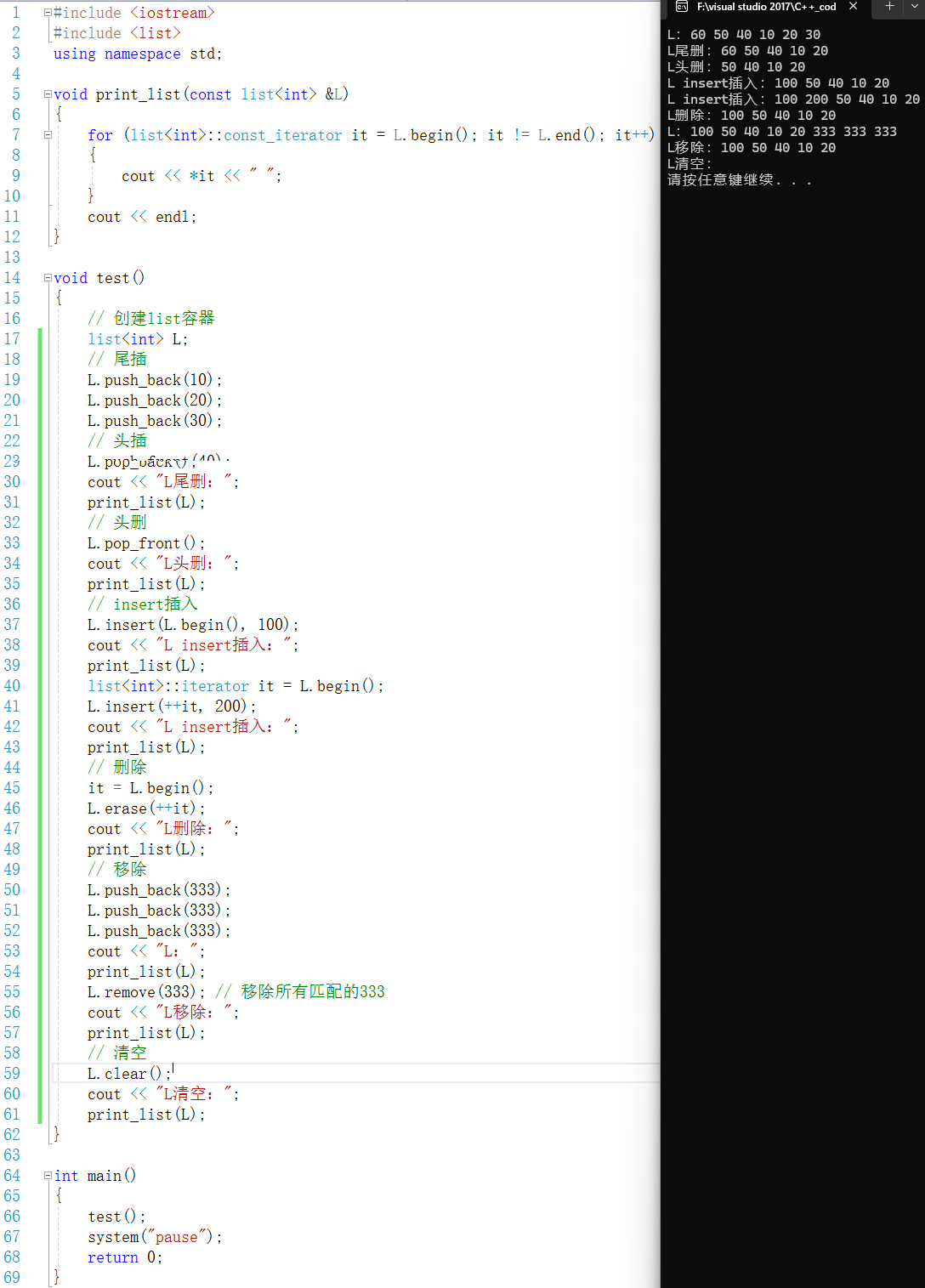Click console output 'L: 60 50 40 10 20 30'
Screen dimensions: 925x1288
(x=744, y=35)
